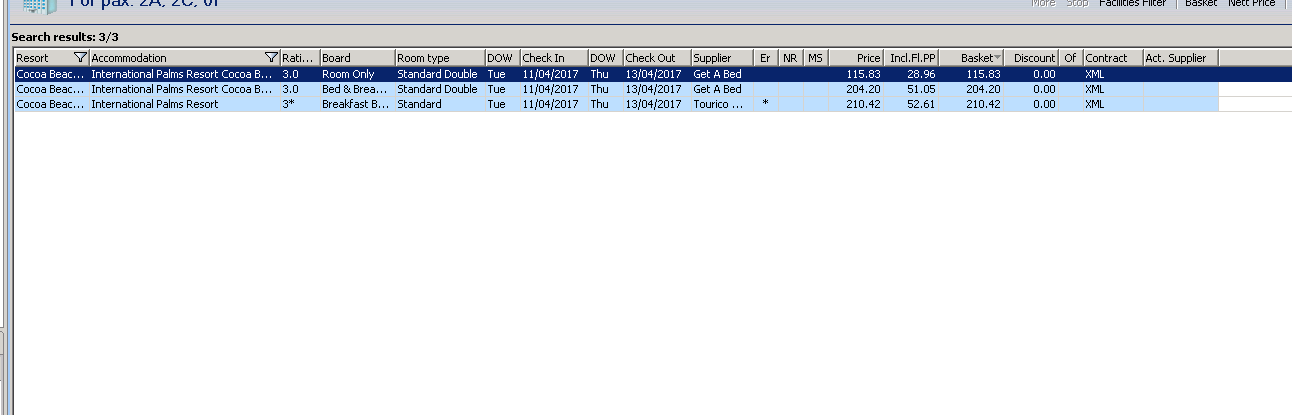This screenshot has width=1292, height=415.
Task: Click basket value 210.42
Action: point(983,104)
